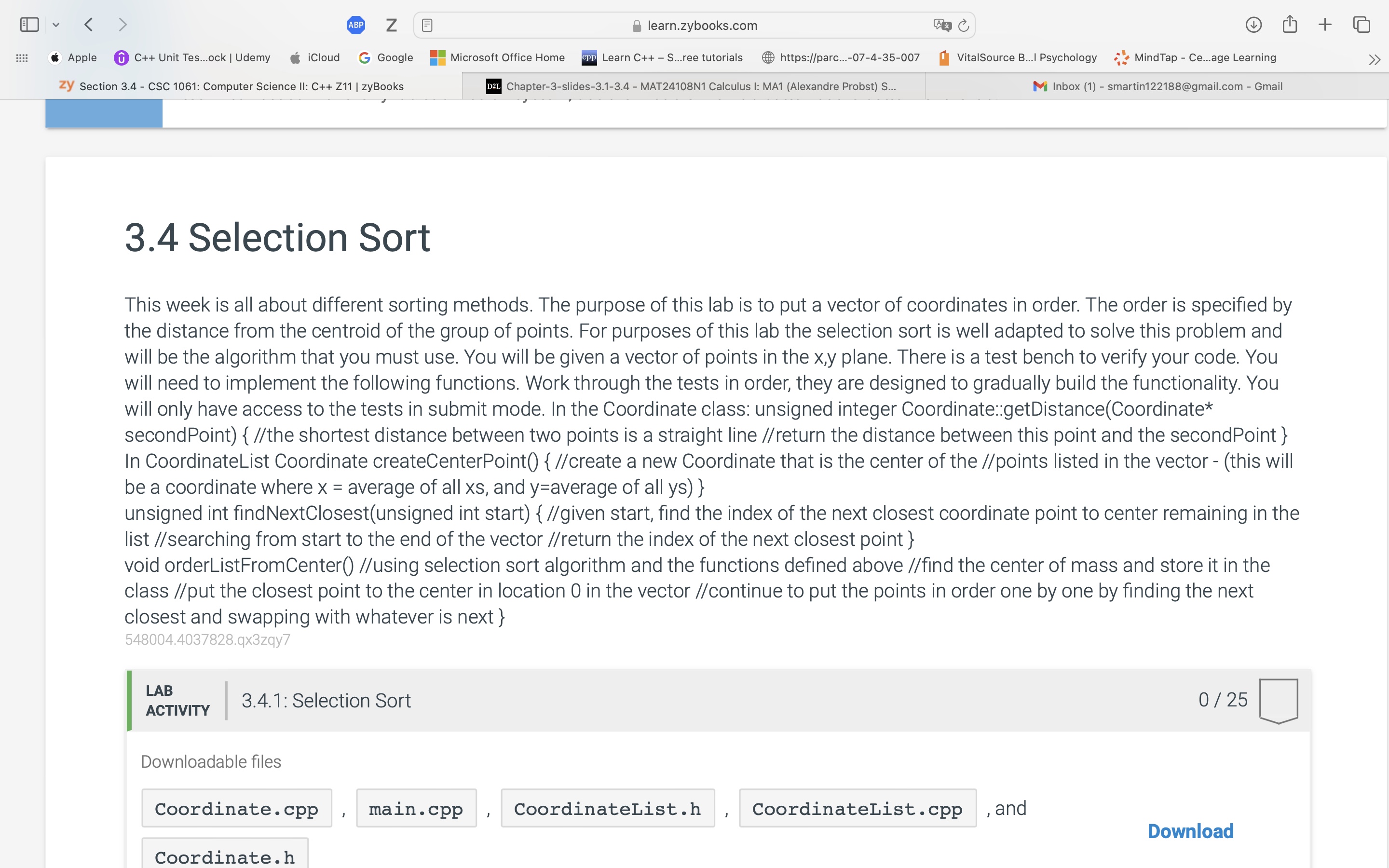
Task: Toggle Reader view icon in address bar
Action: click(427, 25)
